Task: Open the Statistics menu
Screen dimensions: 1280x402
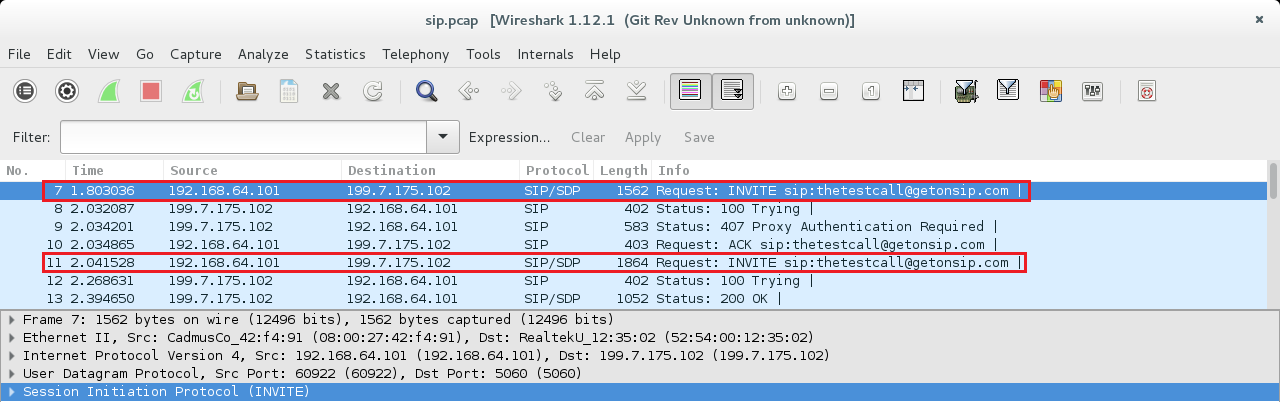Action: (335, 54)
